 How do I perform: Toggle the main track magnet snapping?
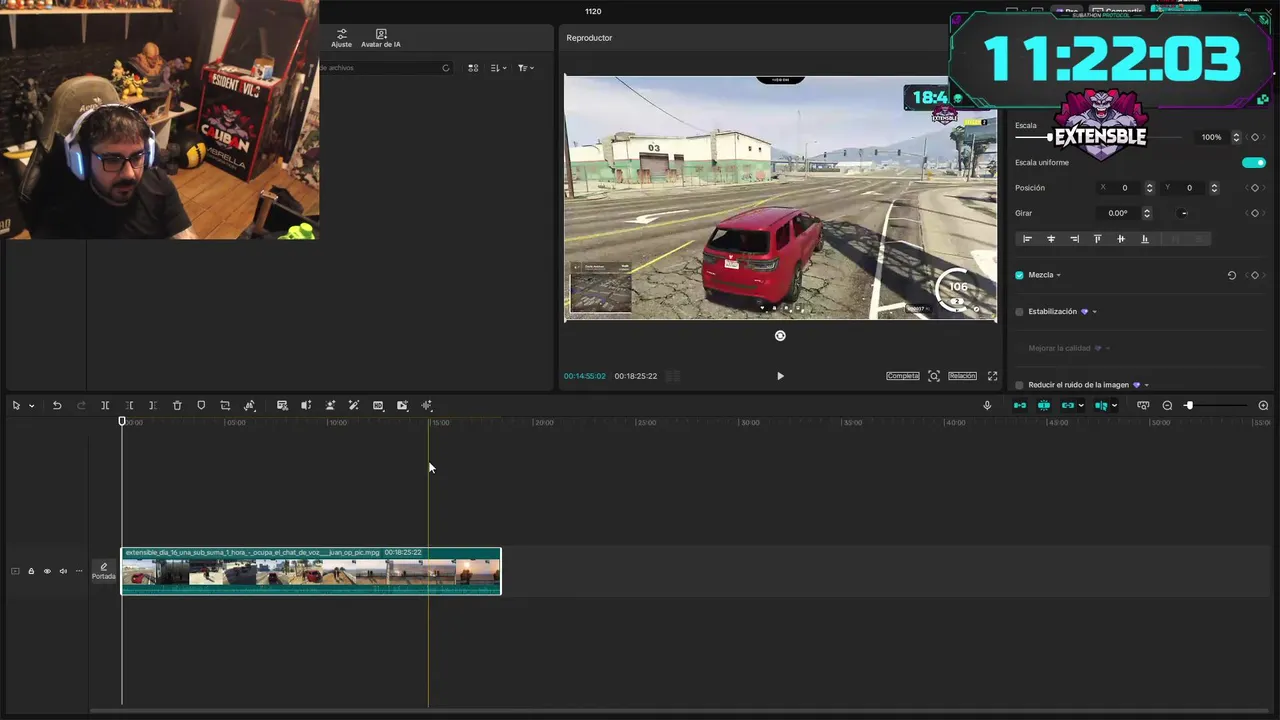coord(1020,405)
